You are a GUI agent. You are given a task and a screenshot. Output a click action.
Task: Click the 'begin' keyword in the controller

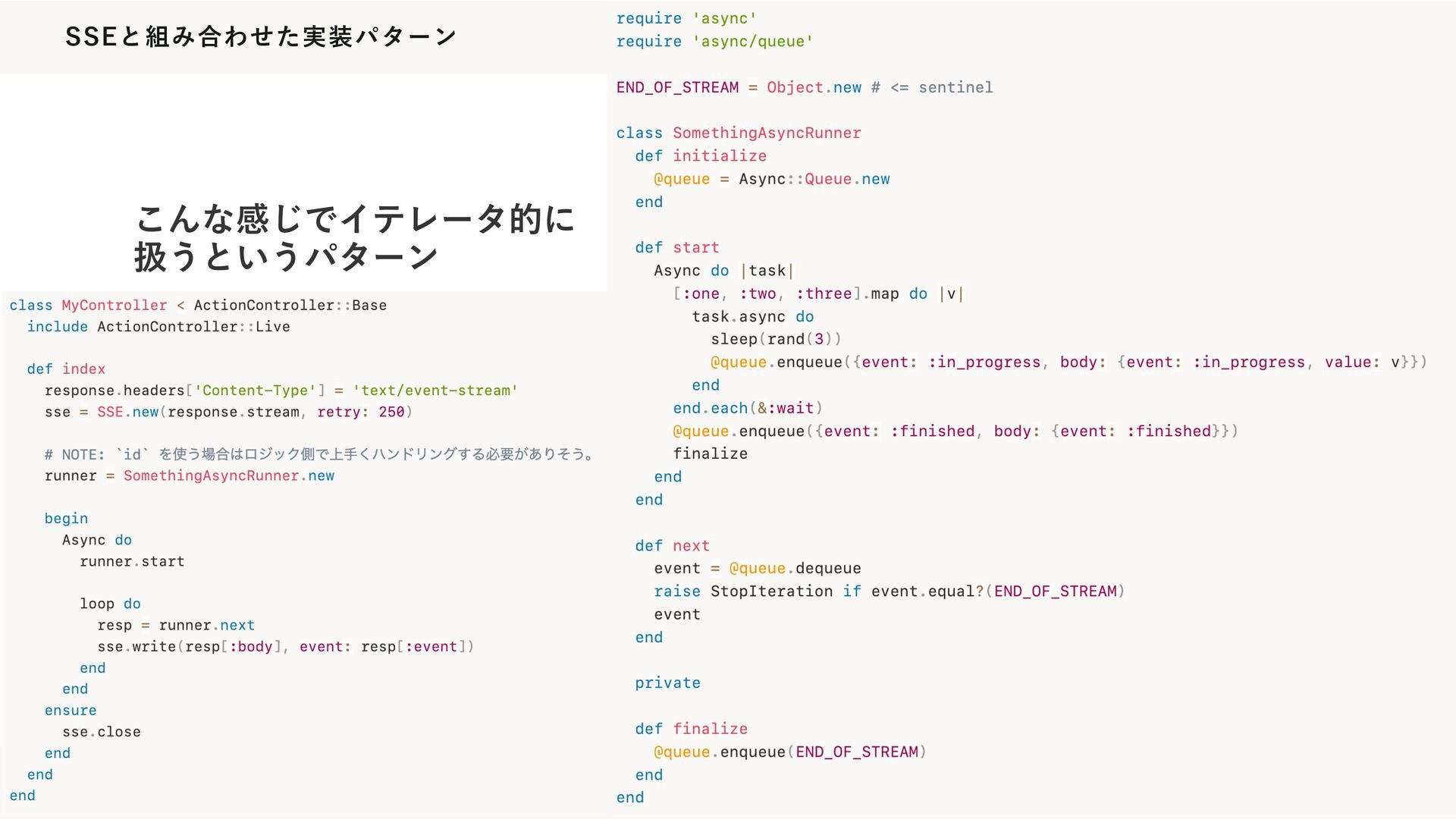click(x=66, y=518)
